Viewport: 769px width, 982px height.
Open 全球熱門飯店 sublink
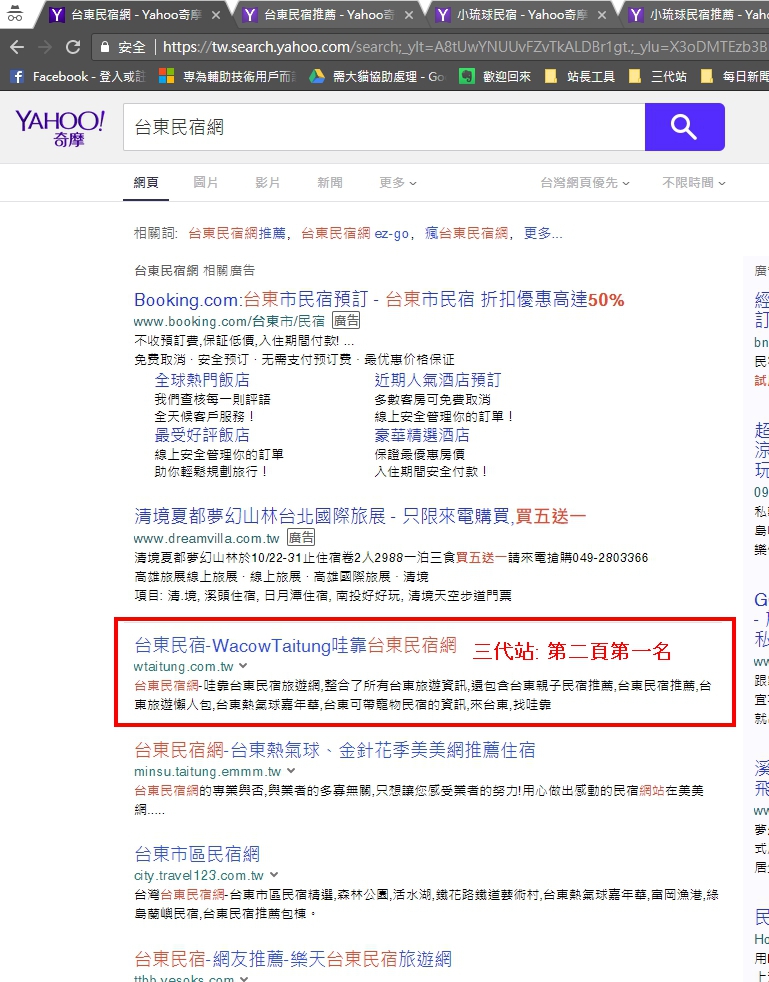(x=202, y=380)
